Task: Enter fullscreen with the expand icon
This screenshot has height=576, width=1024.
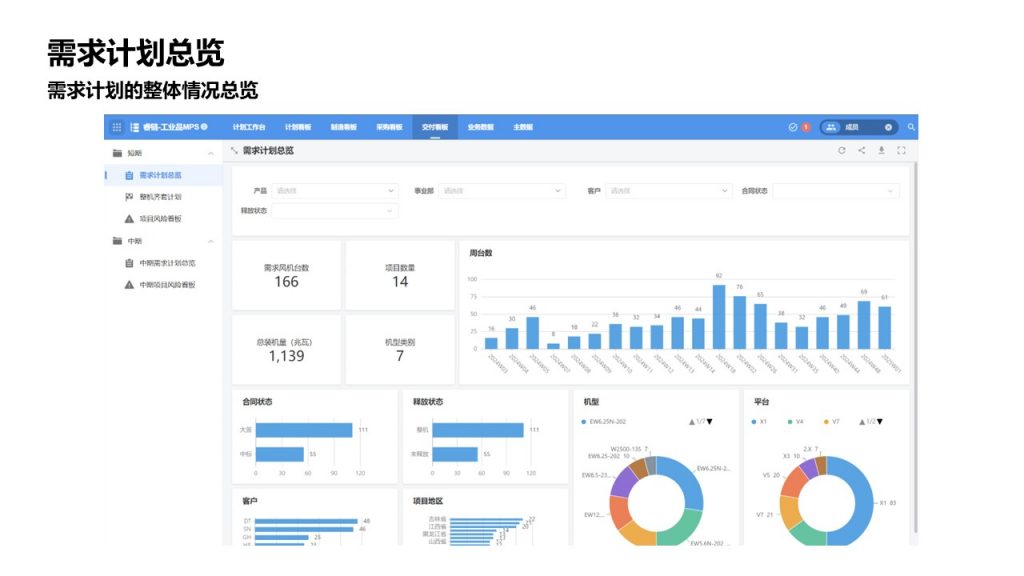Action: click(901, 150)
